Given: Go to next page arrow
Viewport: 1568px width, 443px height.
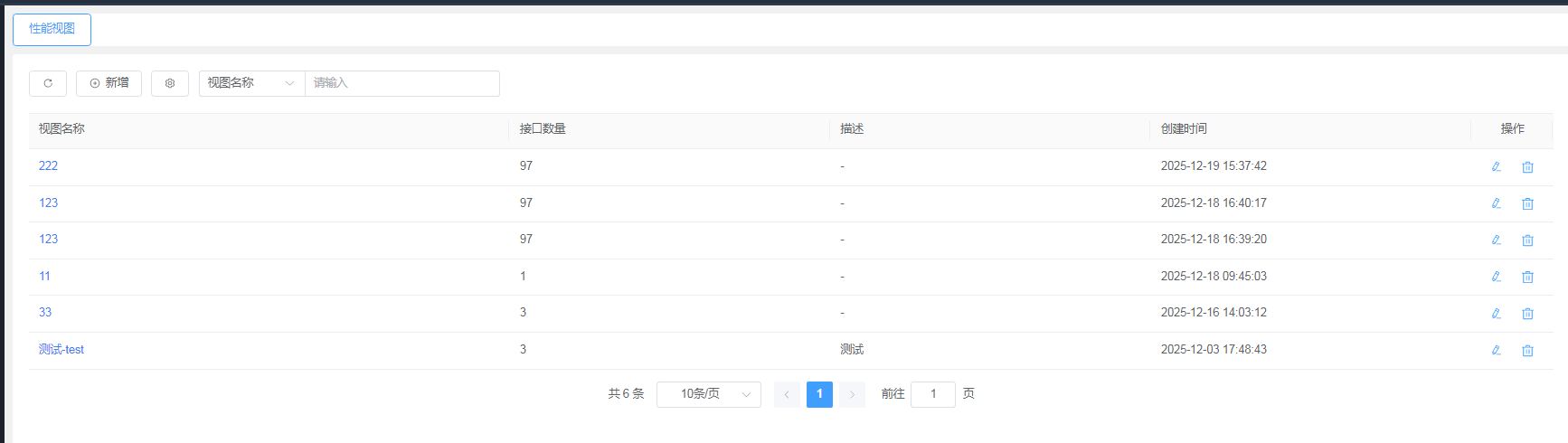Looking at the screenshot, I should tap(852, 394).
